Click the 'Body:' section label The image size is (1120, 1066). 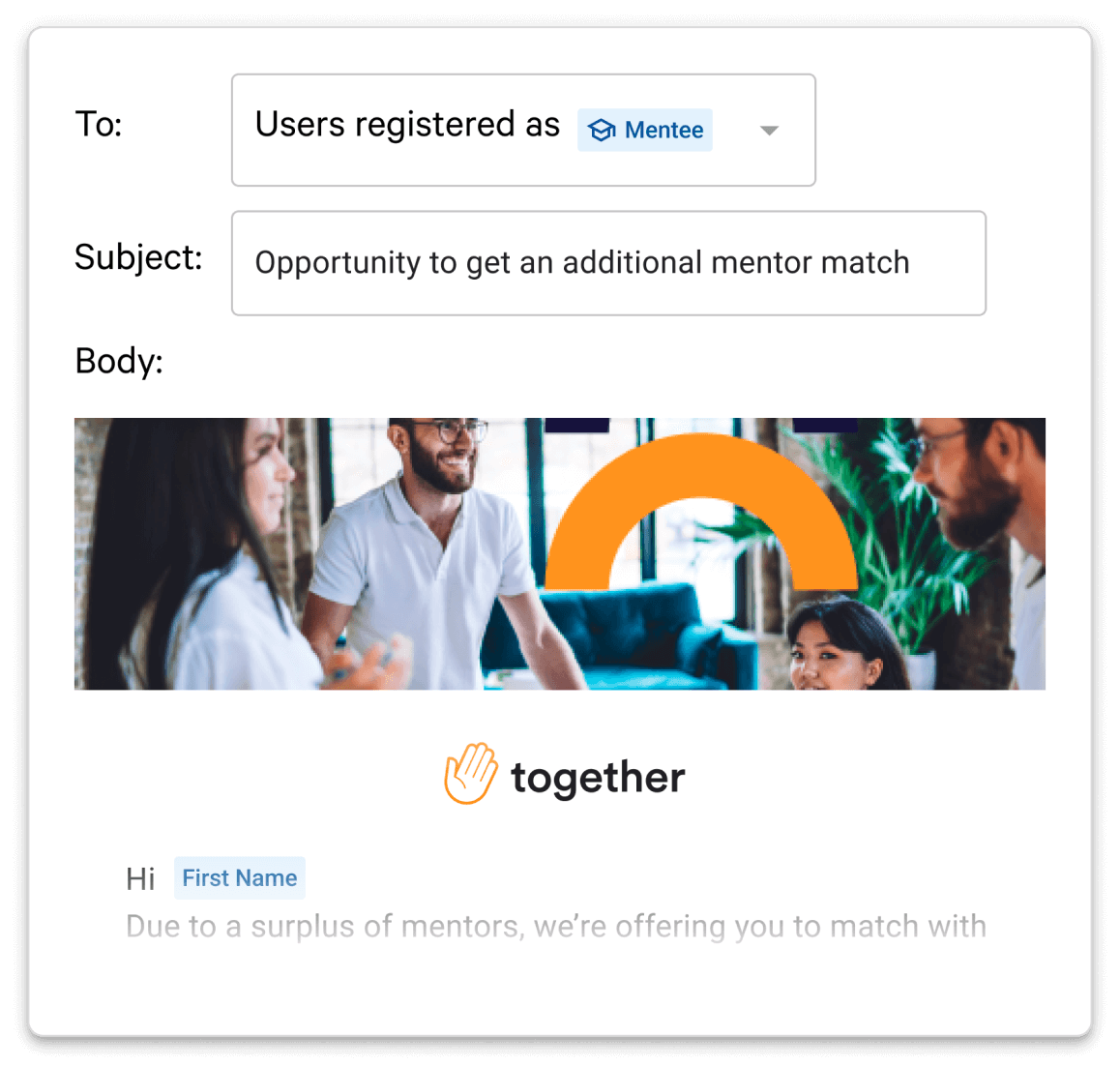tap(119, 361)
